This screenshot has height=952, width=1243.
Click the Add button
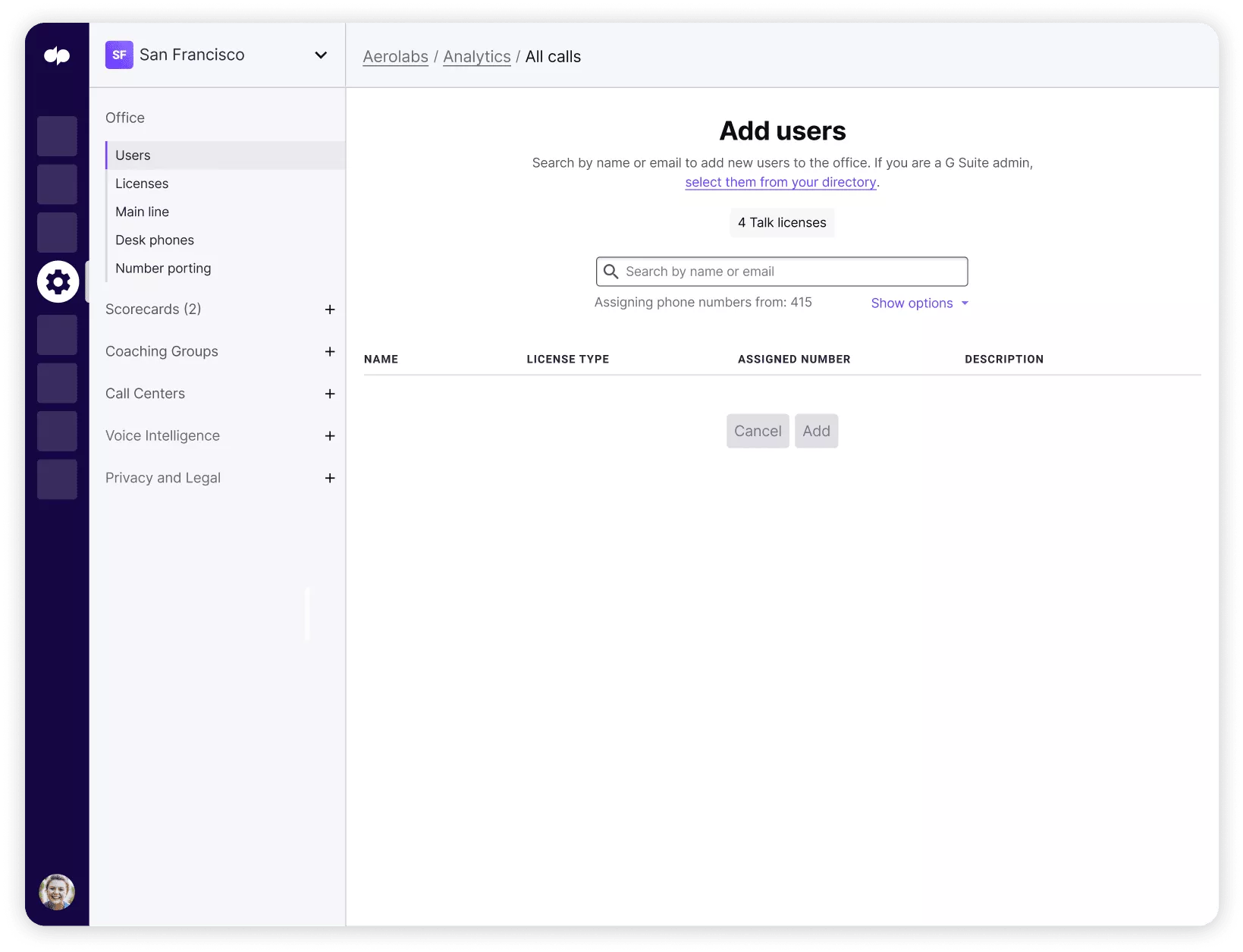[816, 431]
